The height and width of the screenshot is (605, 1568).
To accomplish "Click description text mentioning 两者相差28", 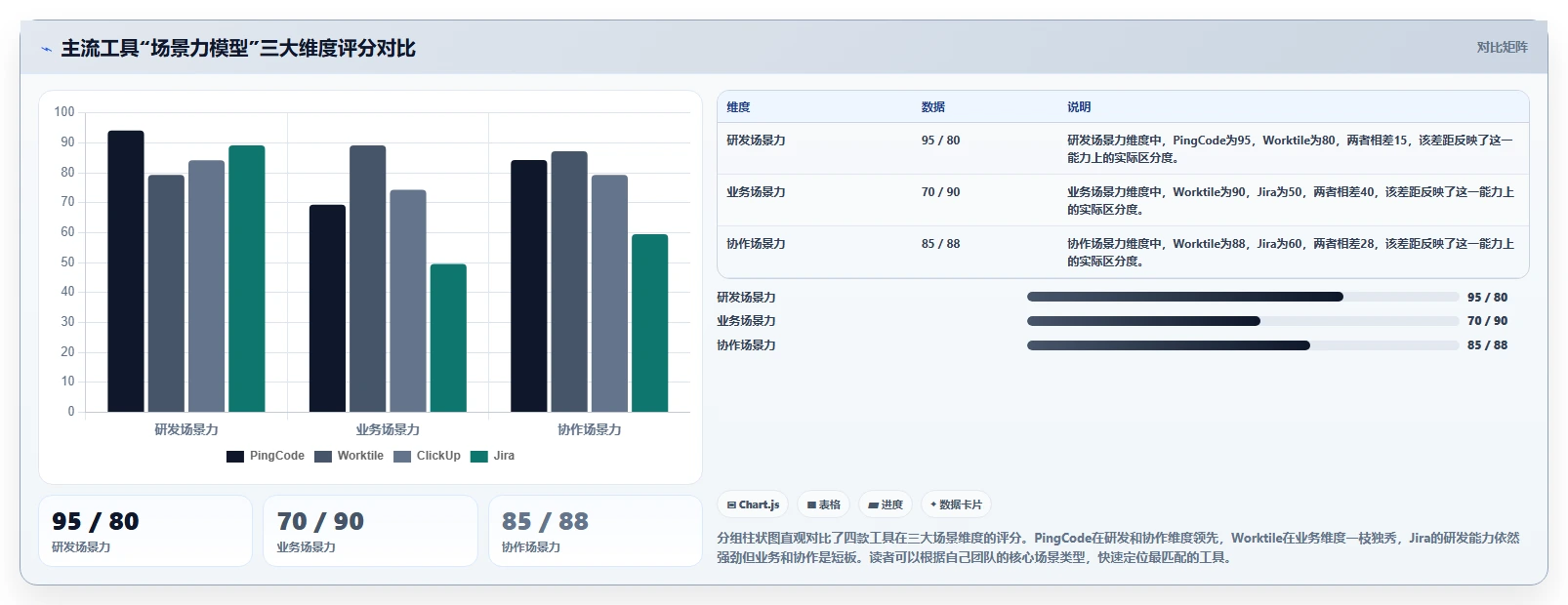I will pos(1290,252).
